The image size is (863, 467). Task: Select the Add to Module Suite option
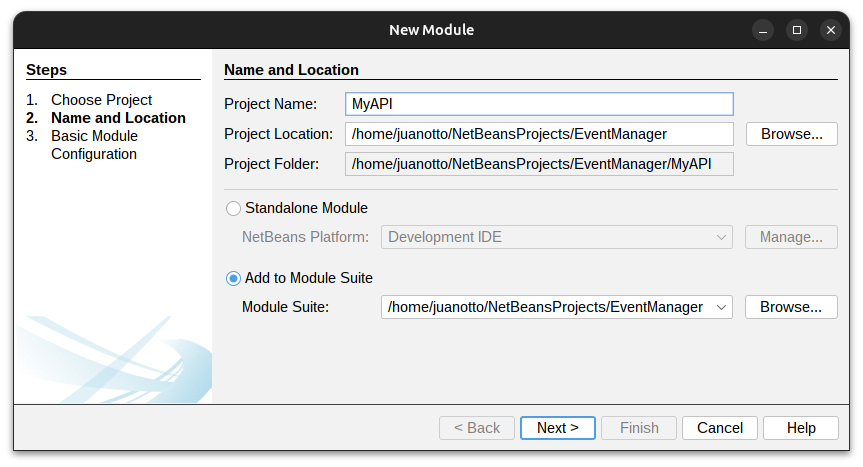[234, 278]
